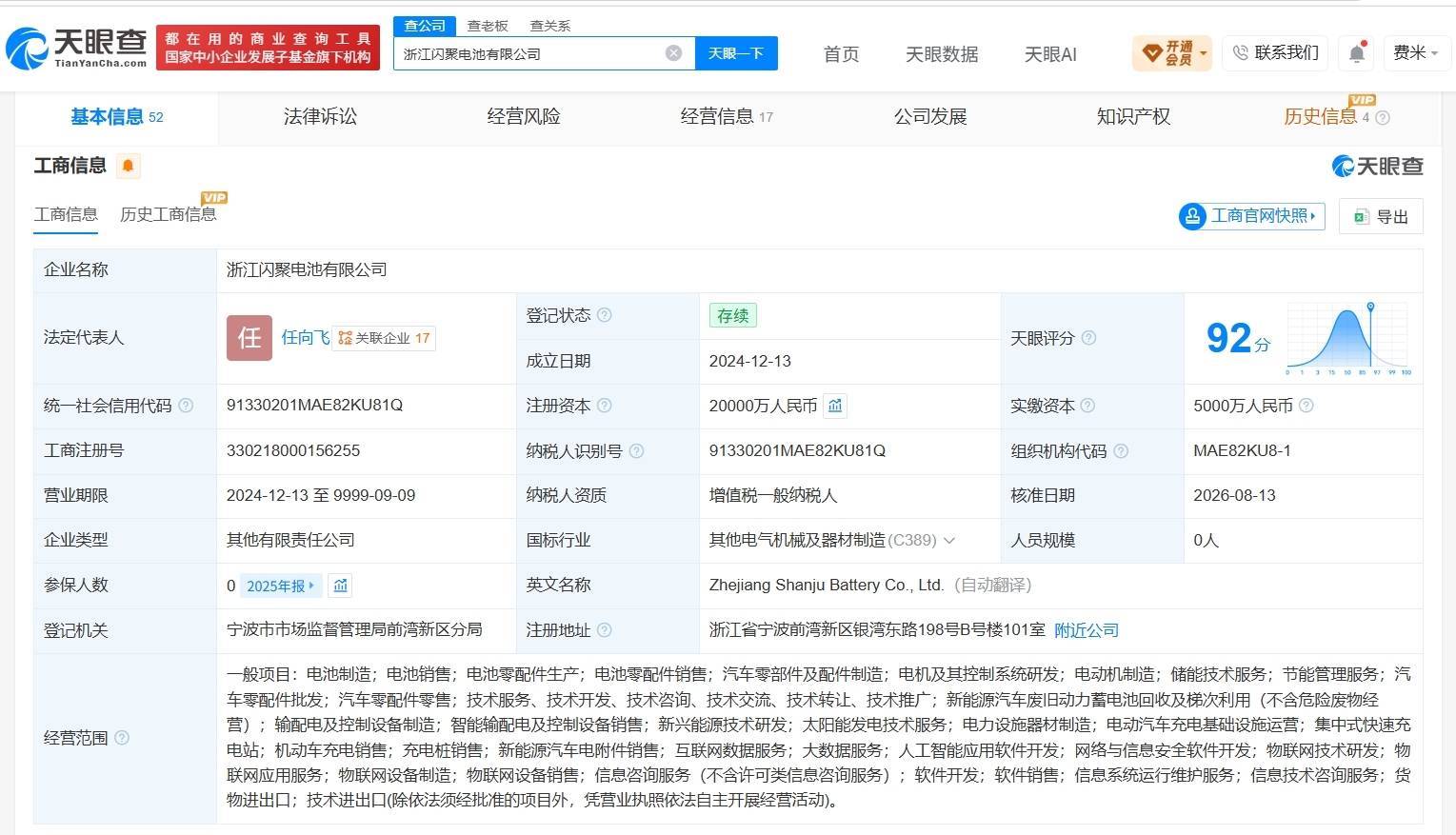Open the 公司发展 tab
The width and height of the screenshot is (1456, 835).
click(x=930, y=117)
